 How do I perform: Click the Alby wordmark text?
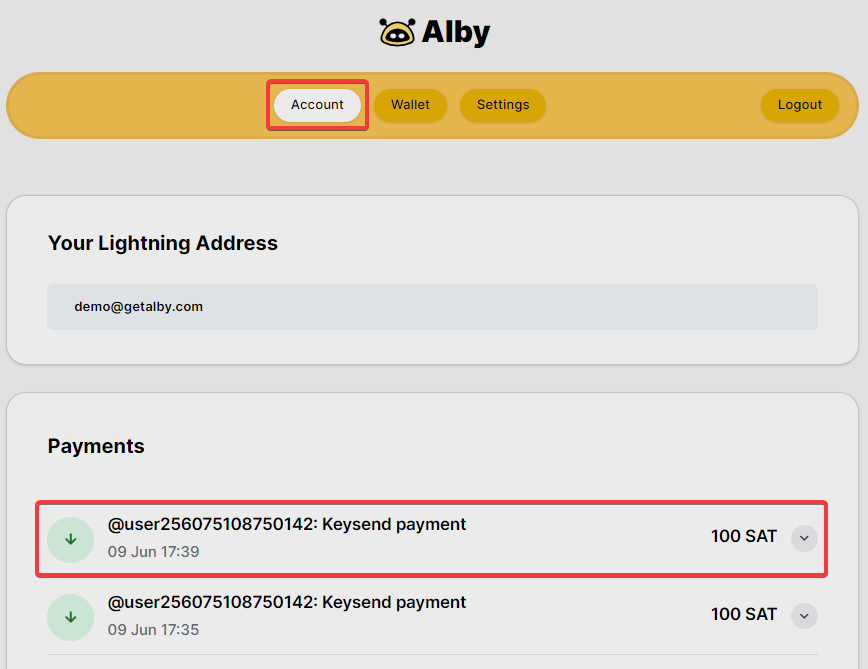456,32
